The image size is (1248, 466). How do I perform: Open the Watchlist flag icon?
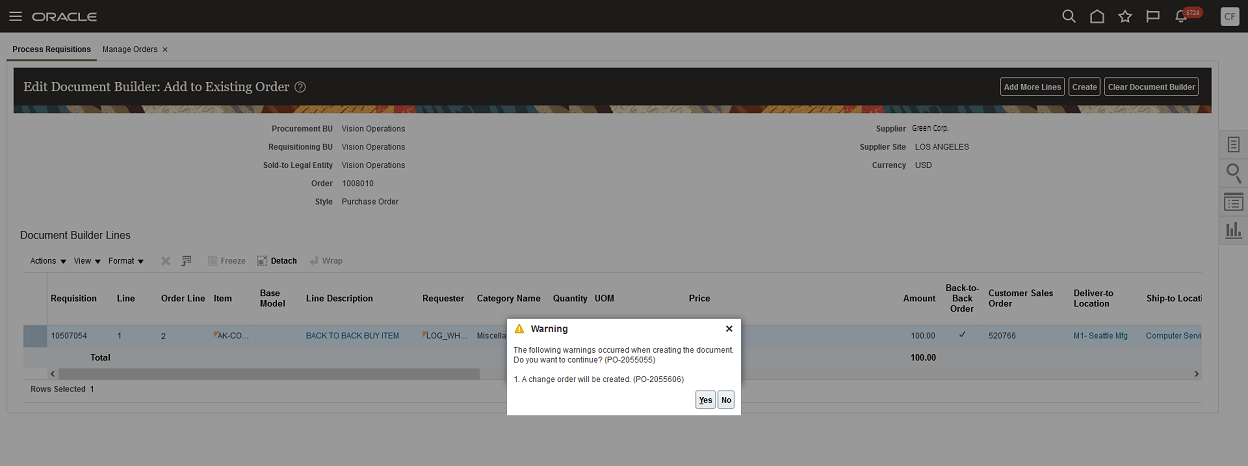(1153, 16)
